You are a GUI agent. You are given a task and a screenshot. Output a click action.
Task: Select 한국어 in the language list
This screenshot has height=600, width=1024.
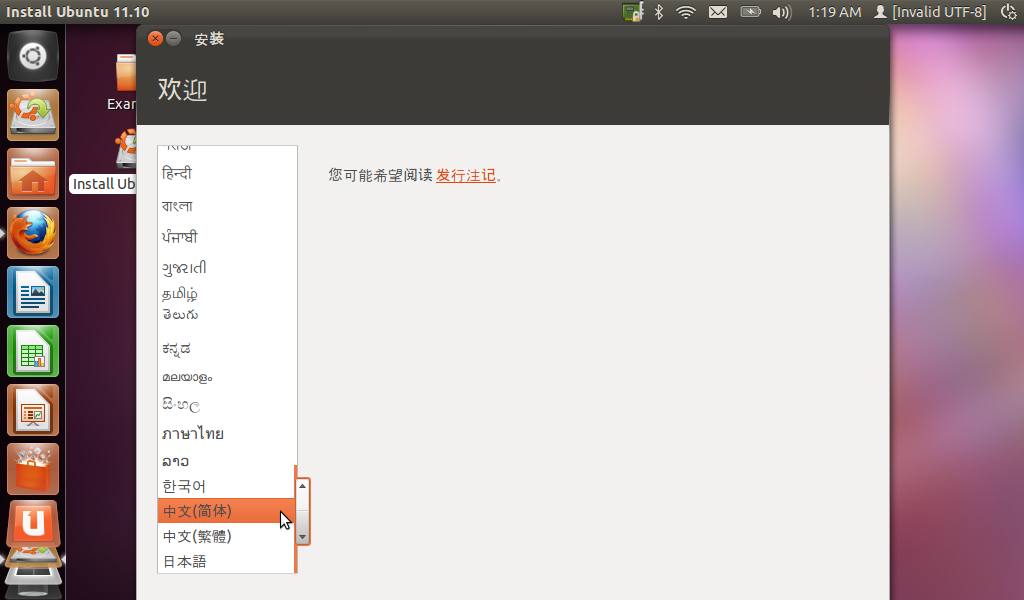226,486
